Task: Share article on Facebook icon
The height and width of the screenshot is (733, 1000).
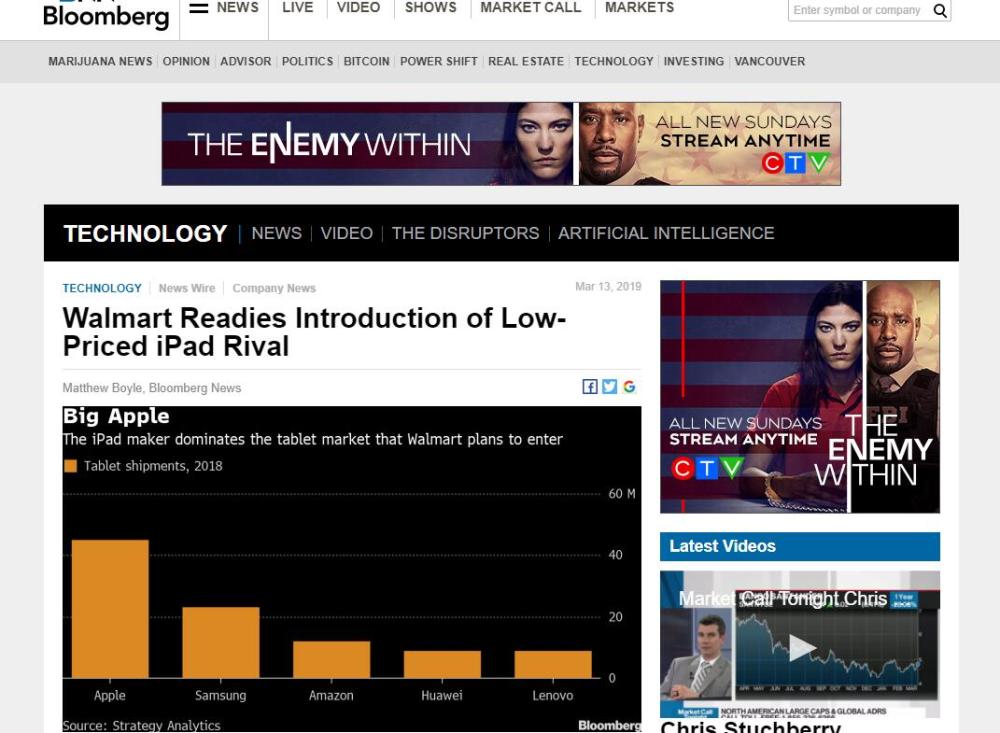Action: pyautogui.click(x=590, y=387)
